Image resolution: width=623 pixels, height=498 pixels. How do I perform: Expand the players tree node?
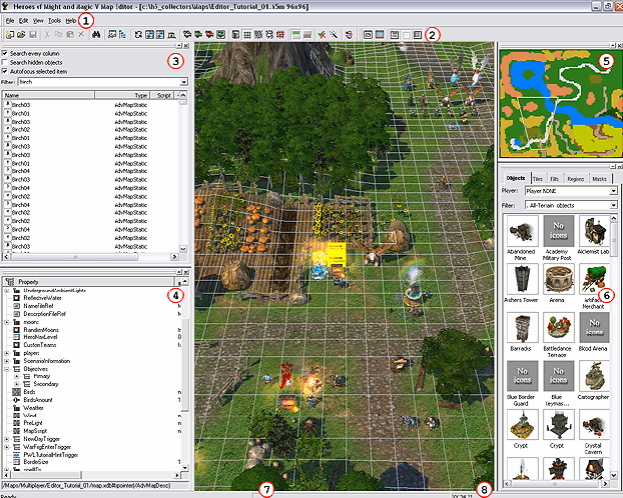[7, 353]
